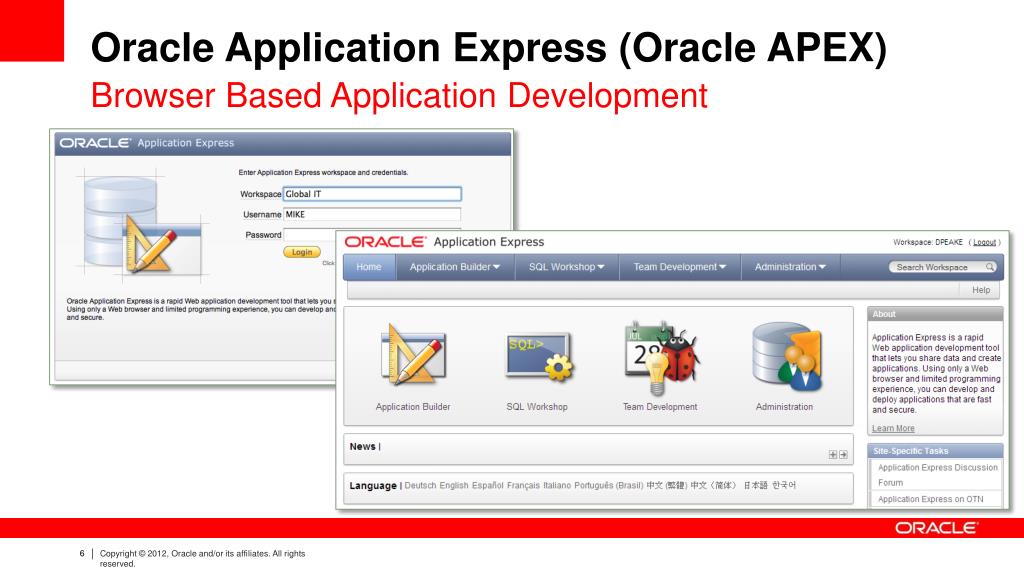Click the Application Builder label under icon

(413, 406)
